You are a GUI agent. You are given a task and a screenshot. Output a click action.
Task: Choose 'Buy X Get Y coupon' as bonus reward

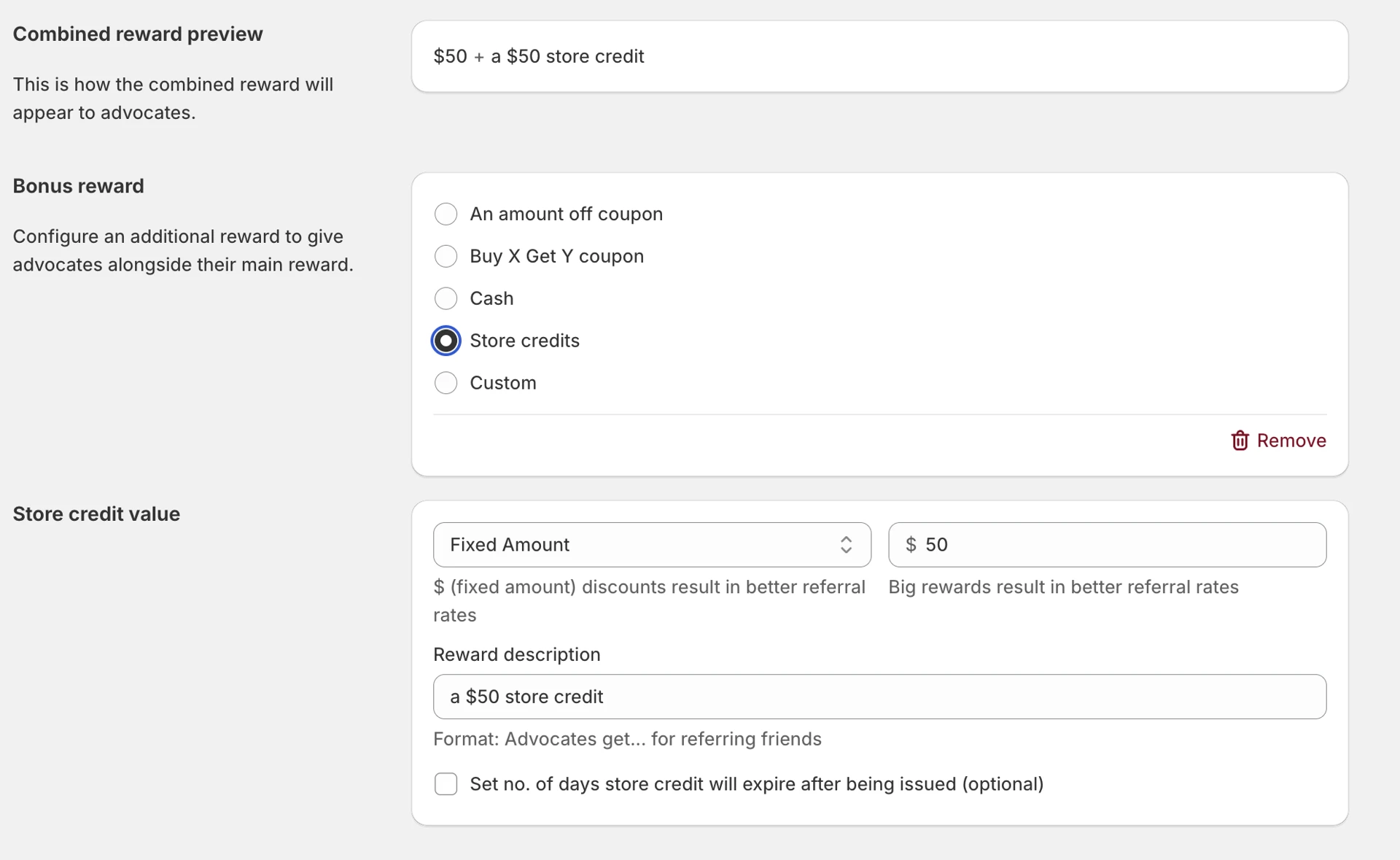pyautogui.click(x=446, y=256)
